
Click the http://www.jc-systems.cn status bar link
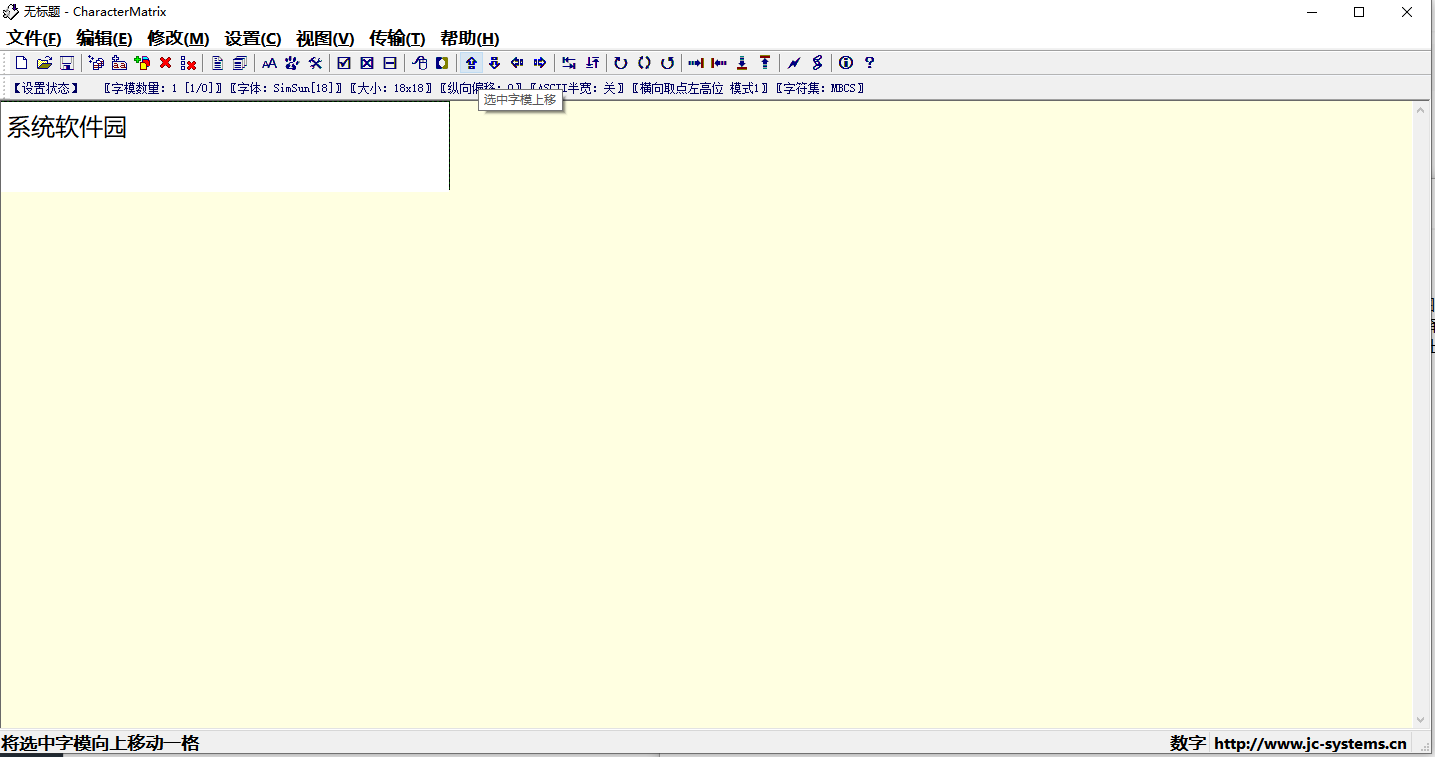point(1310,743)
